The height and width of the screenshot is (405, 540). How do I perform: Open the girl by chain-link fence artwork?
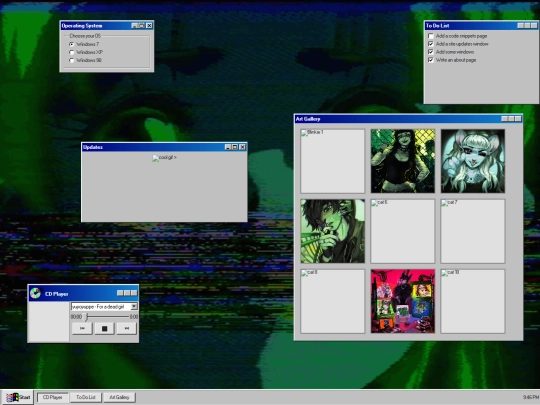tap(403, 161)
